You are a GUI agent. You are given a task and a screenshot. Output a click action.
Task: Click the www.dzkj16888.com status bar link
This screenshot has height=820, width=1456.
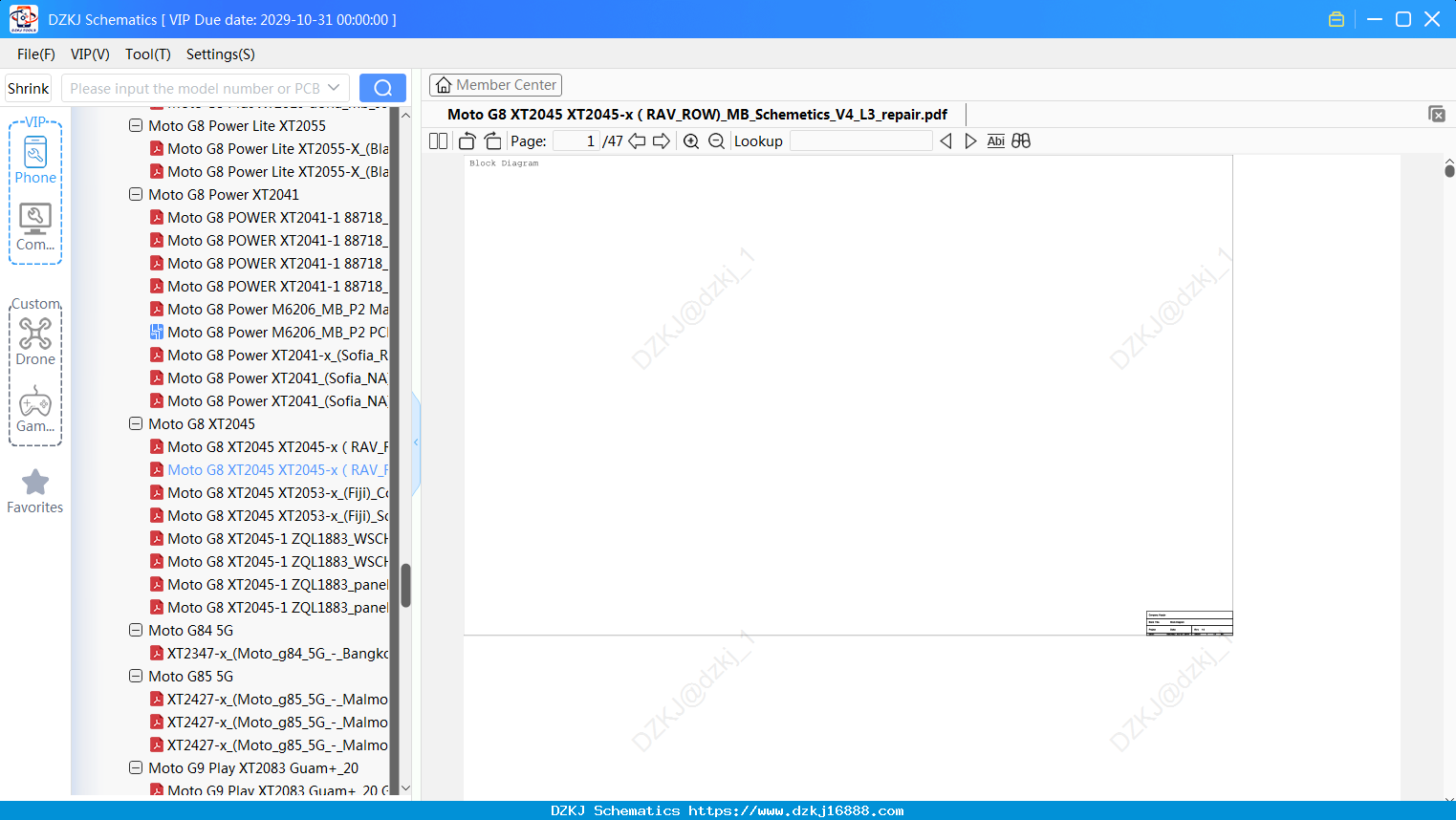click(x=795, y=810)
